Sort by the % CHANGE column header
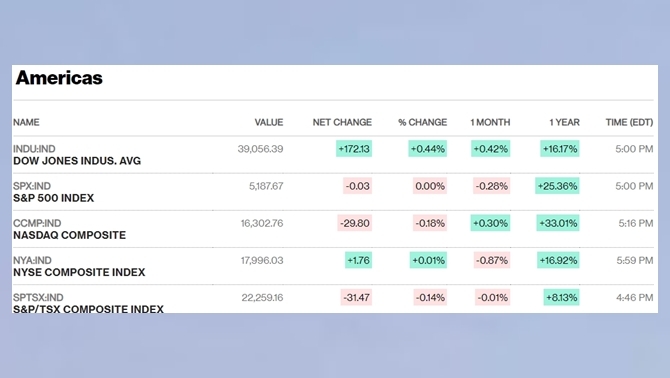Image resolution: width=670 pixels, height=378 pixels. (x=423, y=122)
